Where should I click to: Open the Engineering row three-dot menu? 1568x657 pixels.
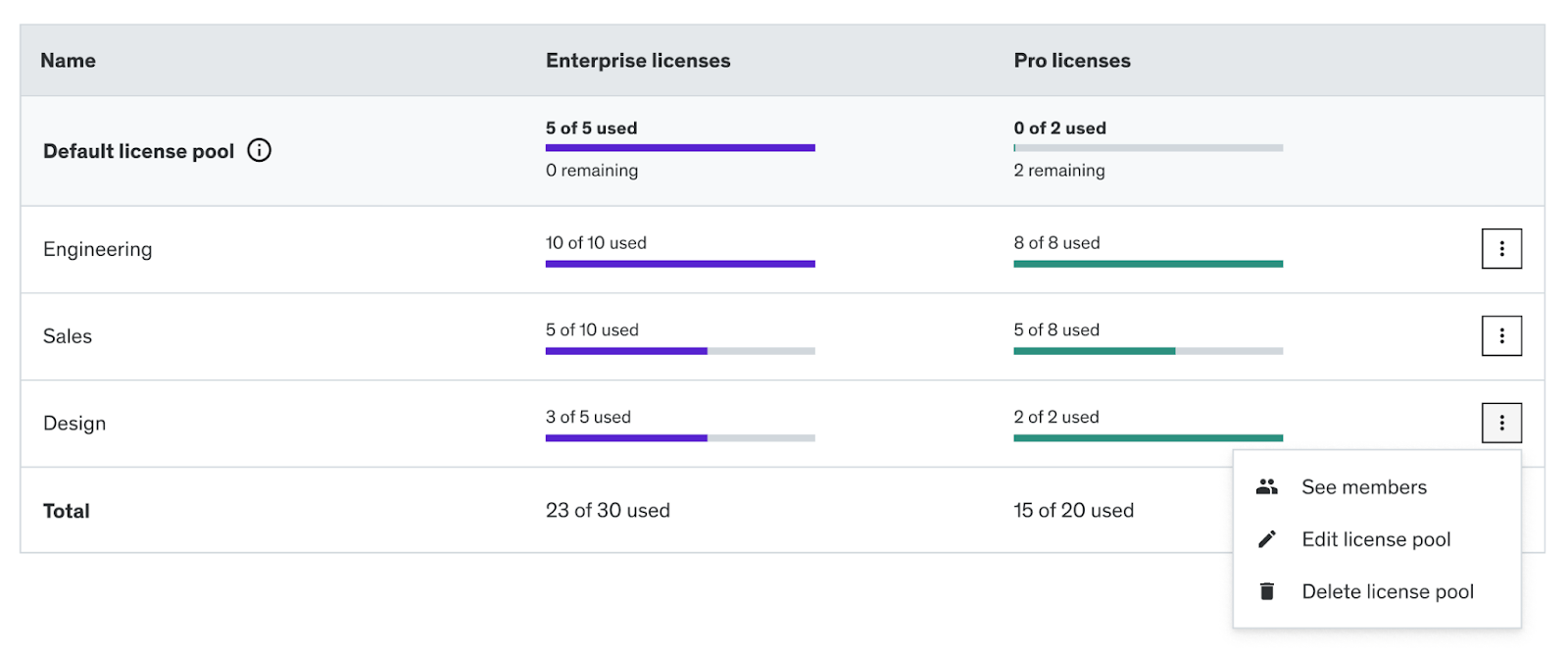[1500, 249]
